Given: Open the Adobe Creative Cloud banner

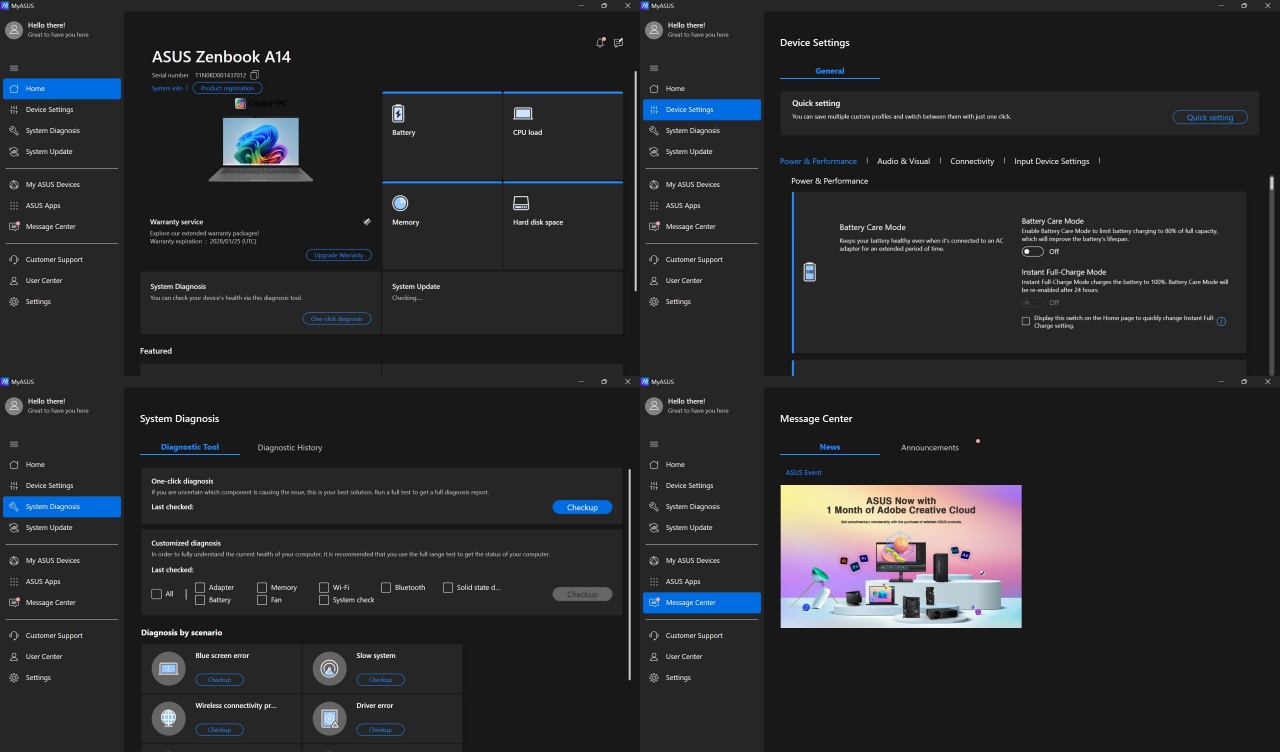Looking at the screenshot, I should pos(901,556).
